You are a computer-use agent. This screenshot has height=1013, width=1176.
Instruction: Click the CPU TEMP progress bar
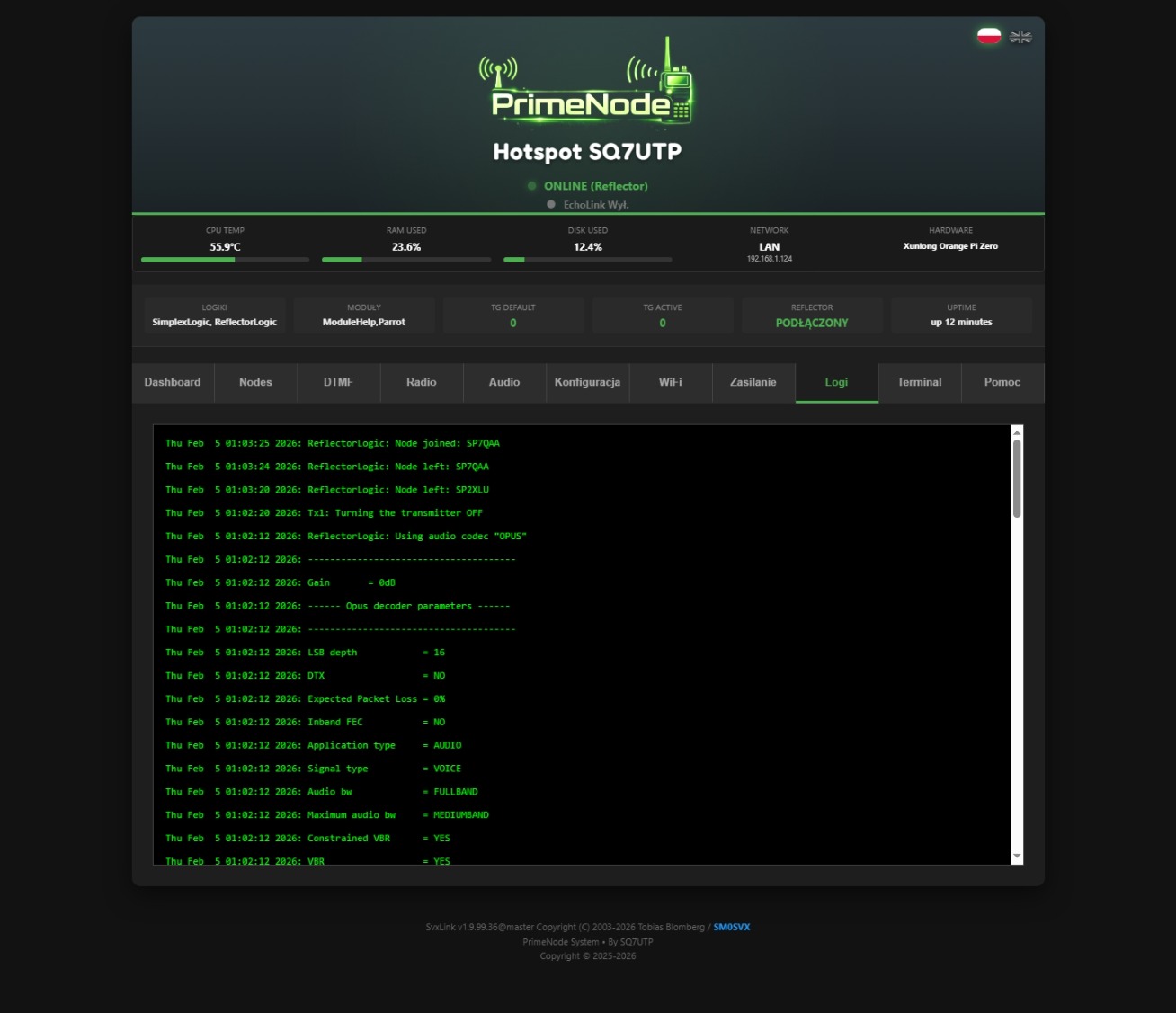coord(225,260)
